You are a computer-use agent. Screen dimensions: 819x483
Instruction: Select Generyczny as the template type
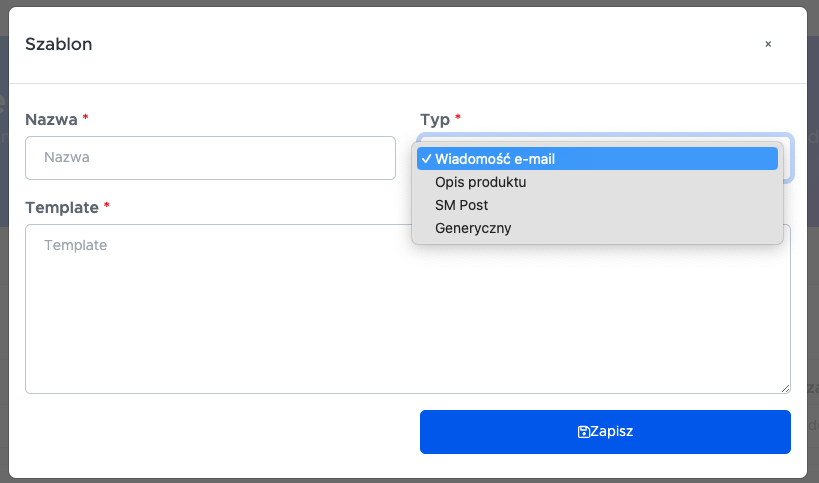473,228
